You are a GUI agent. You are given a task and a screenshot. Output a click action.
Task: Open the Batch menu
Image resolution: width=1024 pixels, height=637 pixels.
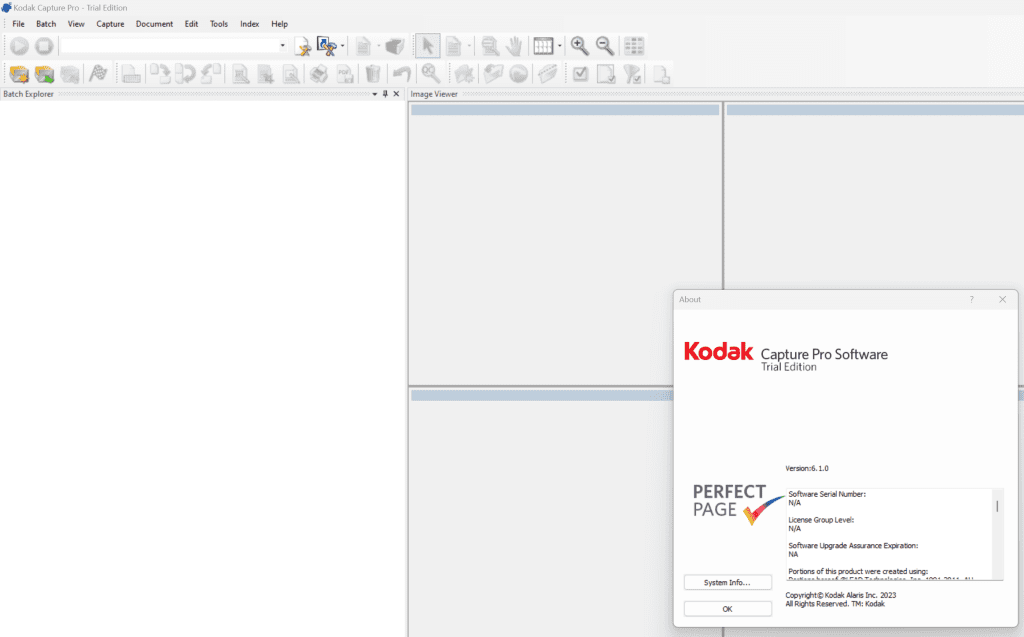click(46, 24)
